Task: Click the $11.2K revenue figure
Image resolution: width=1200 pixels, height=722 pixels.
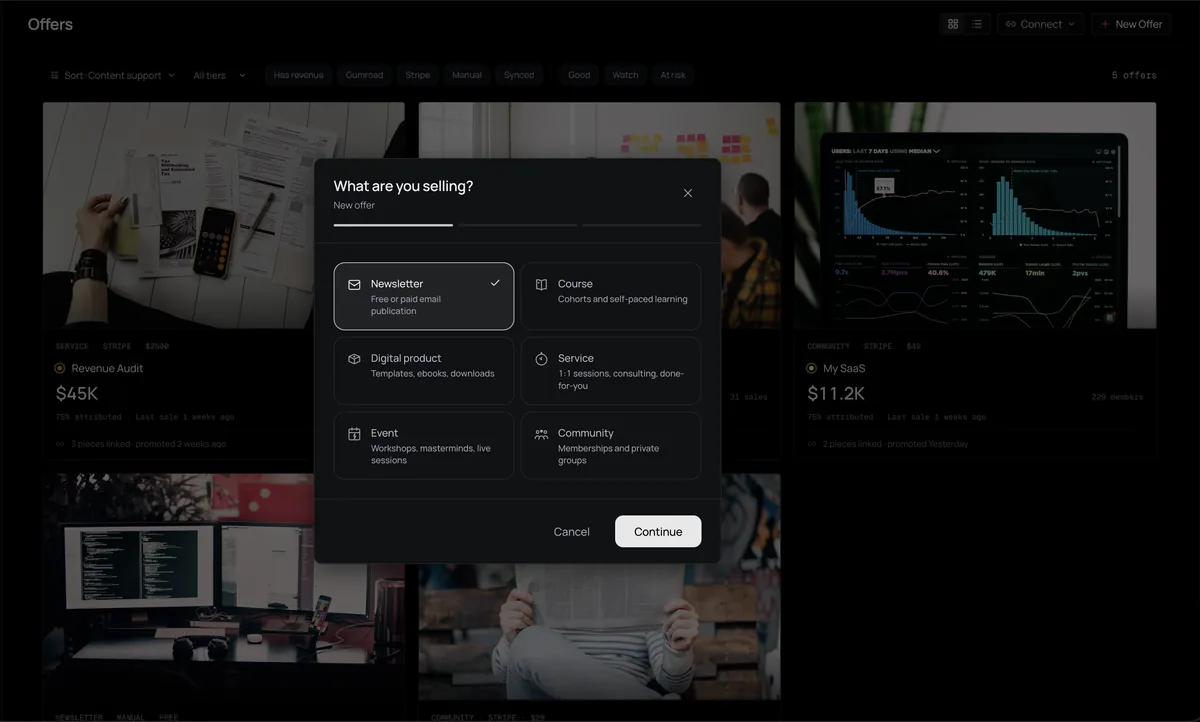Action: coord(836,394)
